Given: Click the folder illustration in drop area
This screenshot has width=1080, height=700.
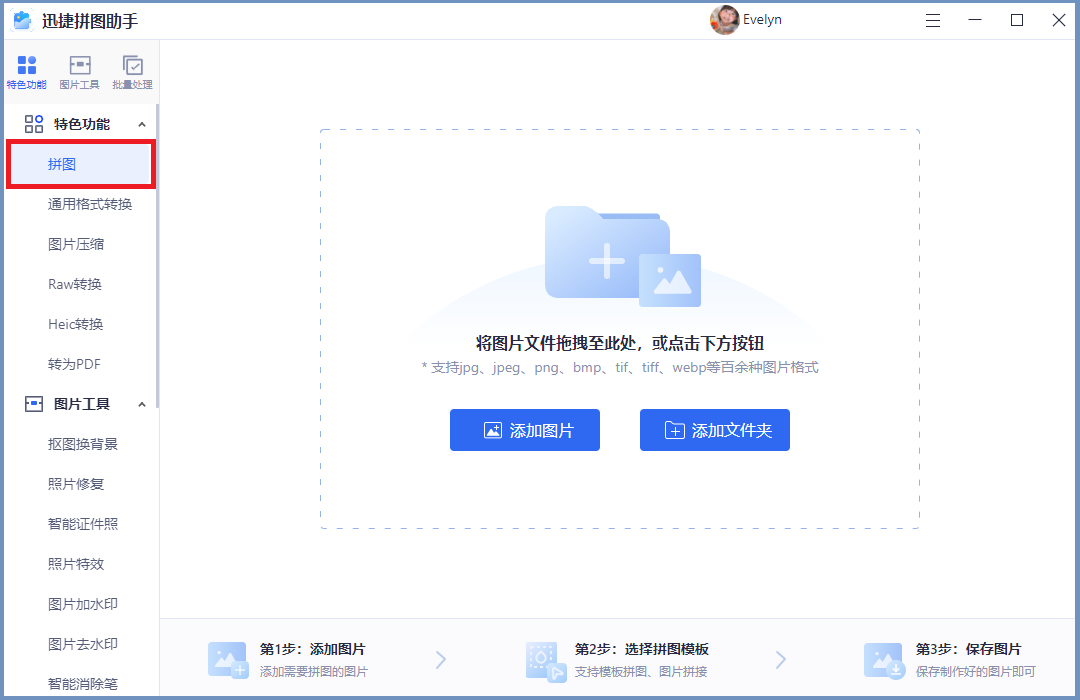Looking at the screenshot, I should 621,256.
